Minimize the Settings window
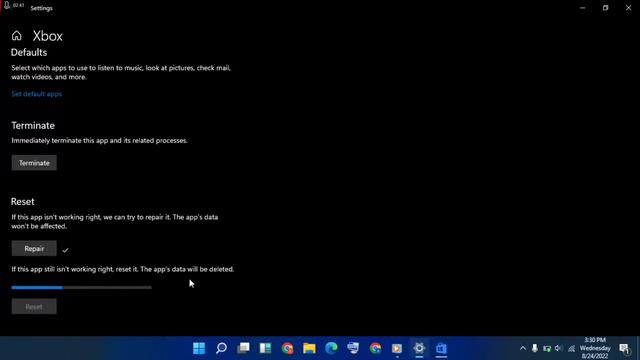640x360 pixels. 582,8
